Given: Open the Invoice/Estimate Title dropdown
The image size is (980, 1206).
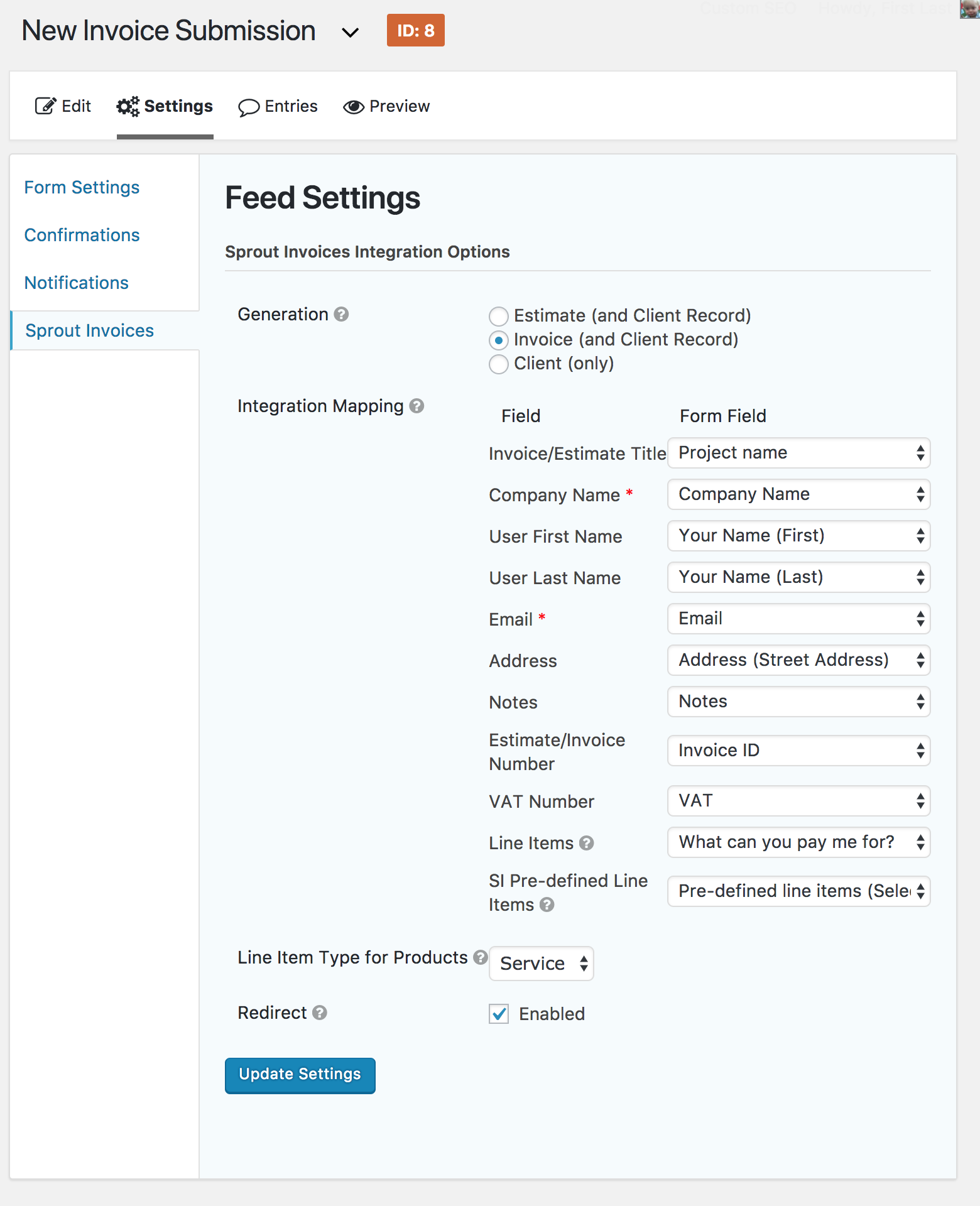Looking at the screenshot, I should click(x=798, y=453).
